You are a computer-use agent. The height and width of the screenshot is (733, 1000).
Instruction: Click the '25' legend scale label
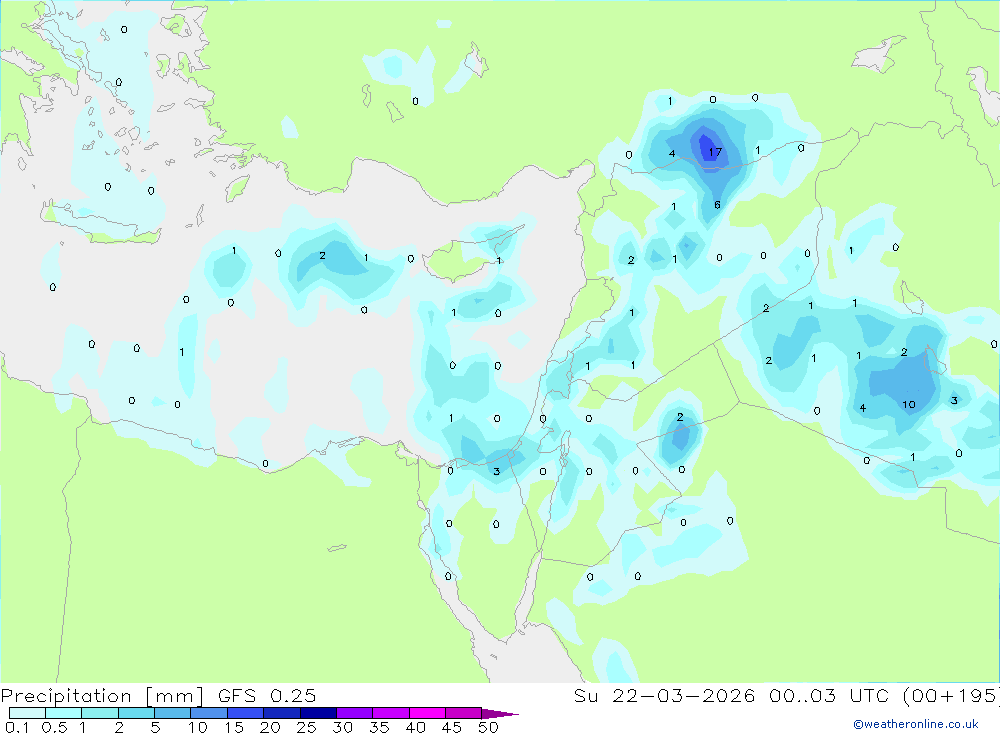(306, 727)
